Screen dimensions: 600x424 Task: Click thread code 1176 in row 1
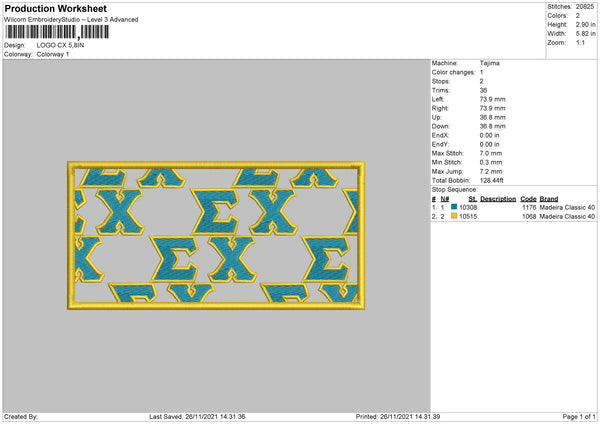(529, 207)
